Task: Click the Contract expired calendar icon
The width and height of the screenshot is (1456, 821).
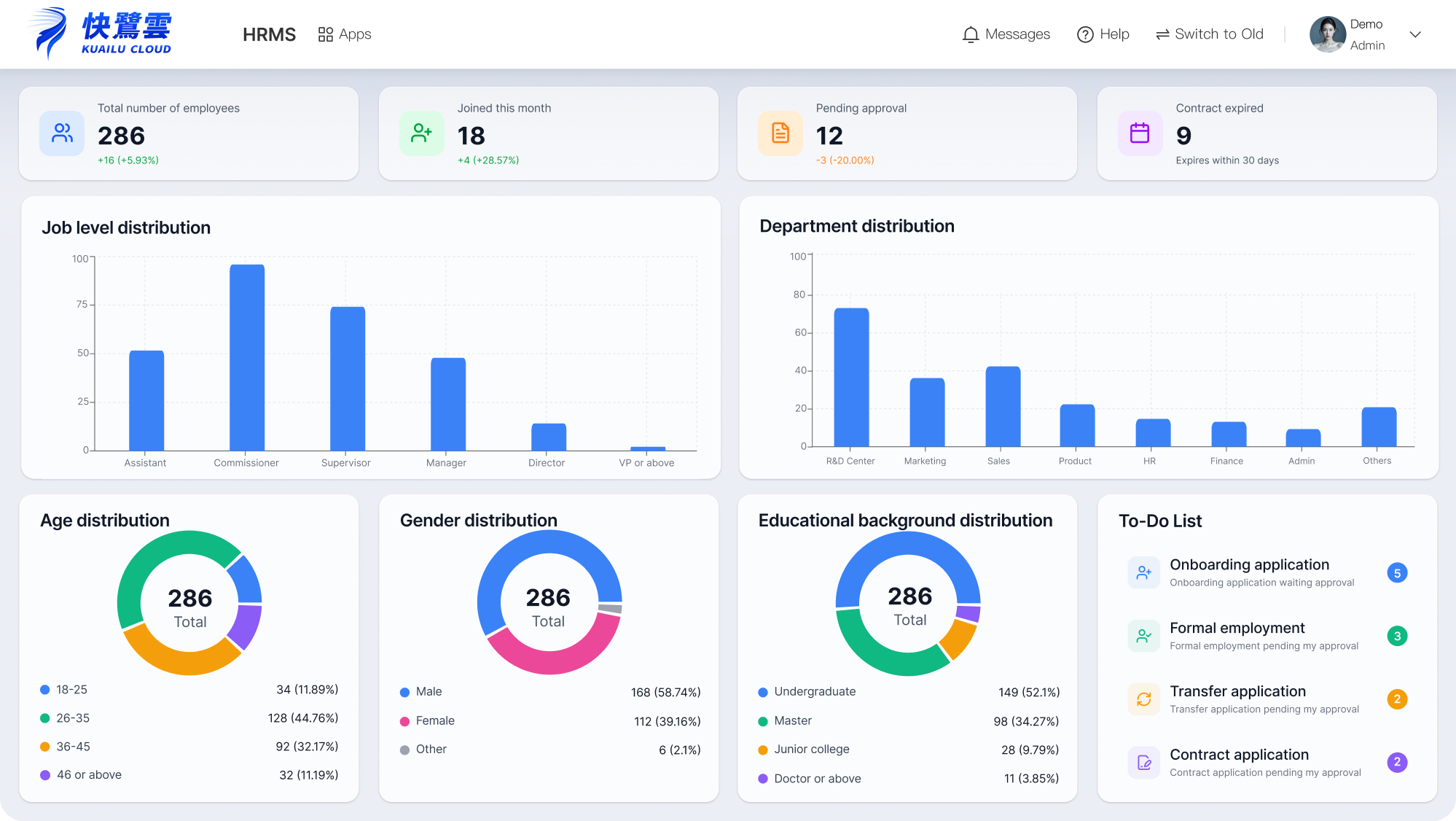Action: pyautogui.click(x=1140, y=133)
